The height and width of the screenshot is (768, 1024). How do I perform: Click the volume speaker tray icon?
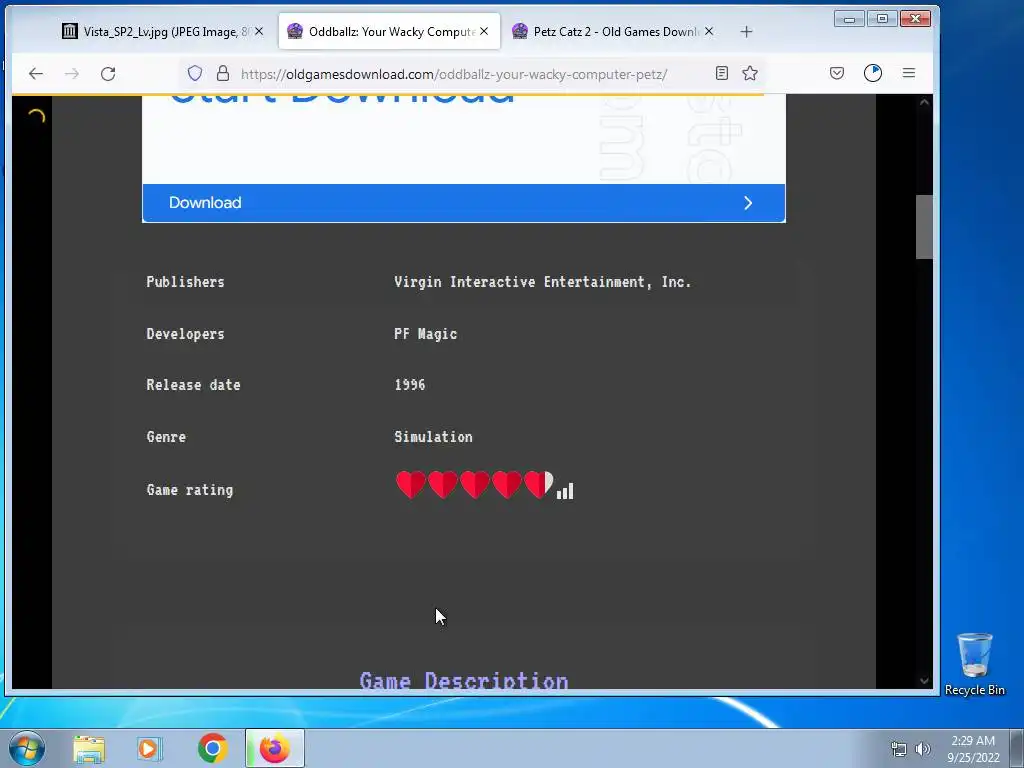point(922,749)
